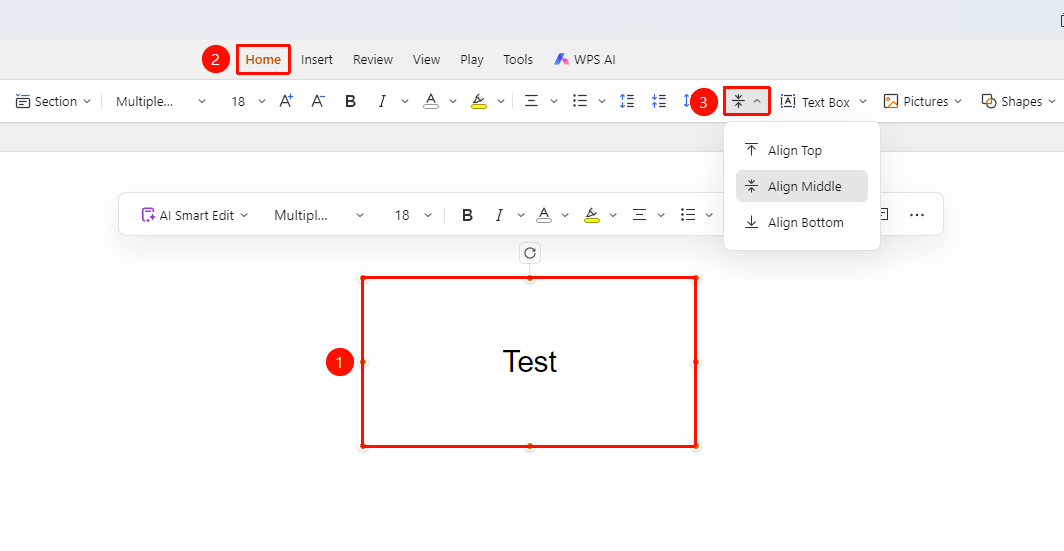
Task: Expand the Section dropdown arrow
Action: pyautogui.click(x=87, y=101)
